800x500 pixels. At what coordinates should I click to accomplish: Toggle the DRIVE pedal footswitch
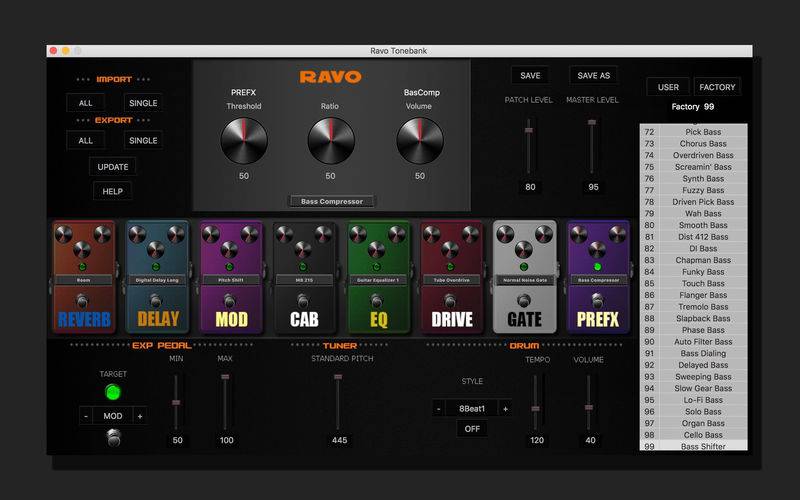pos(450,301)
